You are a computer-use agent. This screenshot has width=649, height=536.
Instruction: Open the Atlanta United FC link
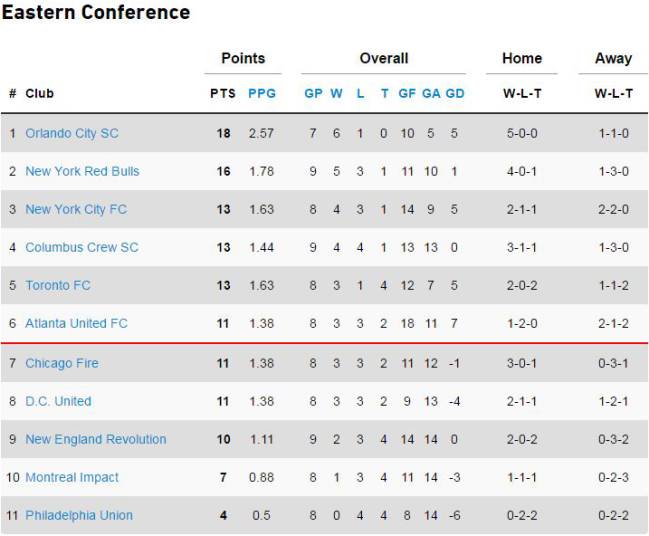click(x=77, y=323)
